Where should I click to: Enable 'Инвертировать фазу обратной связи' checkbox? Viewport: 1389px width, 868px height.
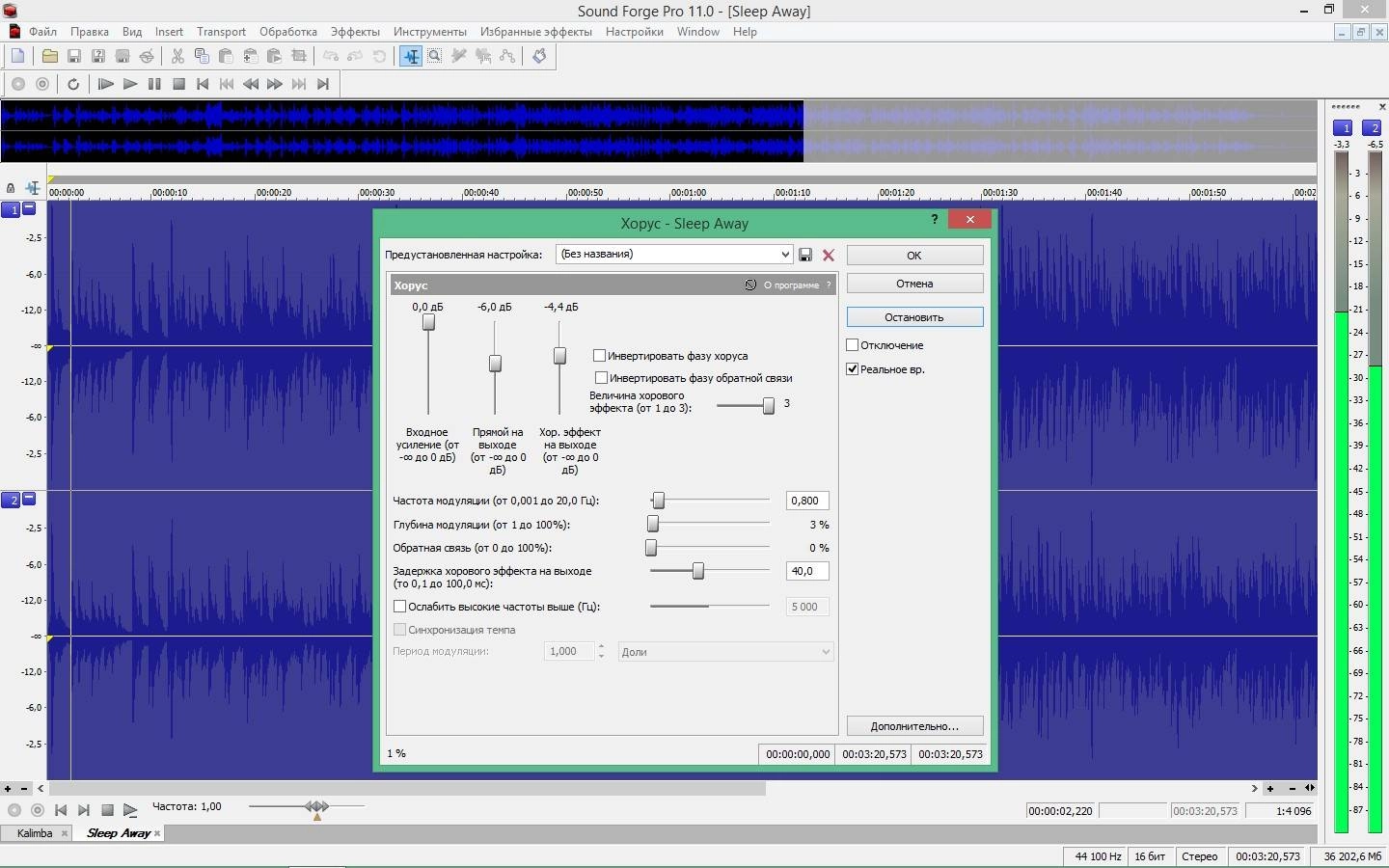(x=601, y=377)
